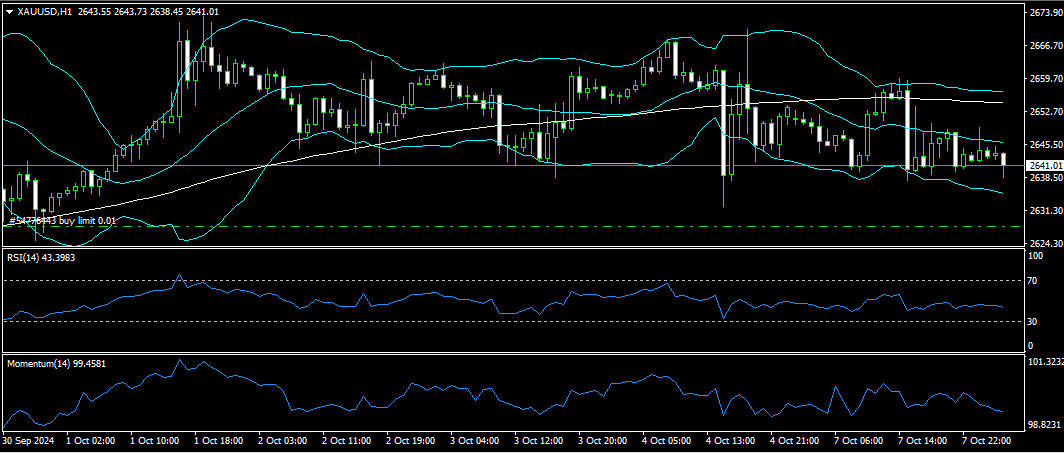This screenshot has height=453, width=1064.
Task: Click the RSI 30 level scale label
Action: click(1035, 321)
